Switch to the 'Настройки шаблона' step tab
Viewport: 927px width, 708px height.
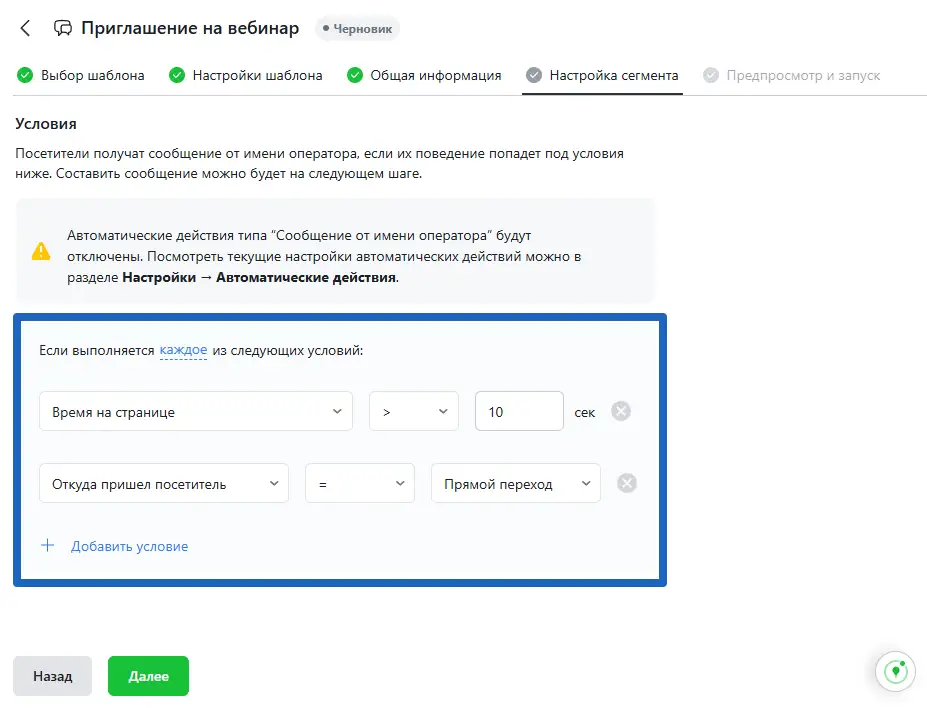[257, 75]
